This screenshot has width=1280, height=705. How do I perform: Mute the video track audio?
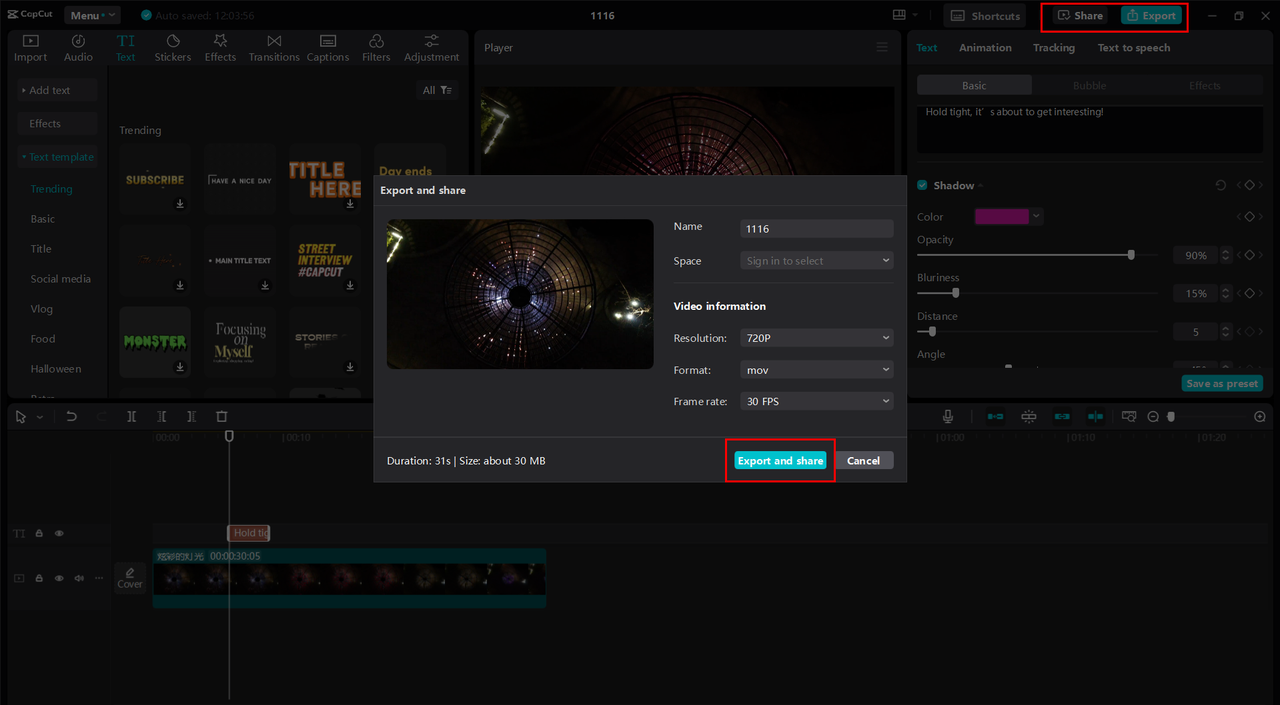(x=79, y=578)
